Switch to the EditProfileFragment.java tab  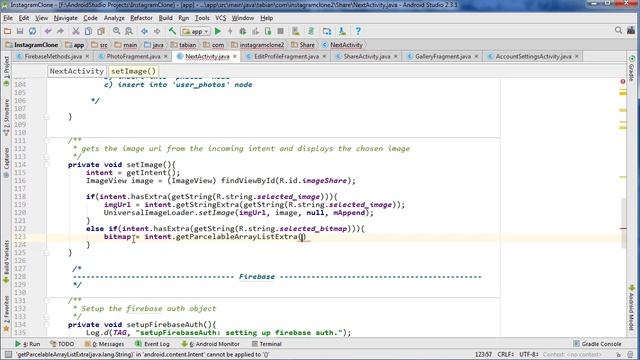pos(286,56)
